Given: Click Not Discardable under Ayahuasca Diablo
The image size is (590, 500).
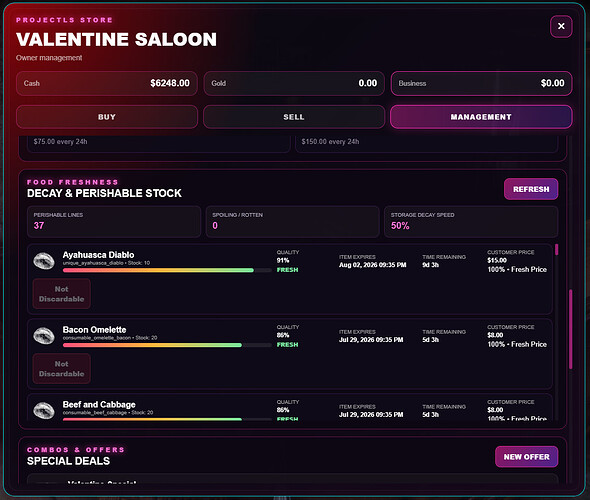Looking at the screenshot, I should tap(62, 294).
